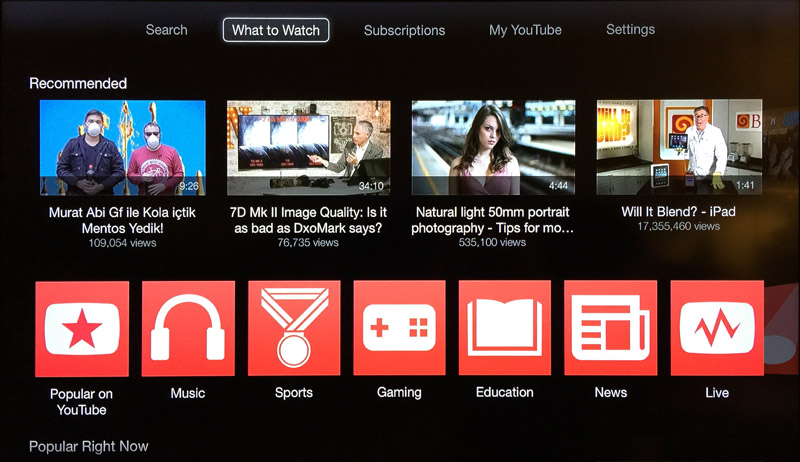800x462 pixels.
Task: Click the 'News' label under the newspaper
Action: click(x=611, y=392)
